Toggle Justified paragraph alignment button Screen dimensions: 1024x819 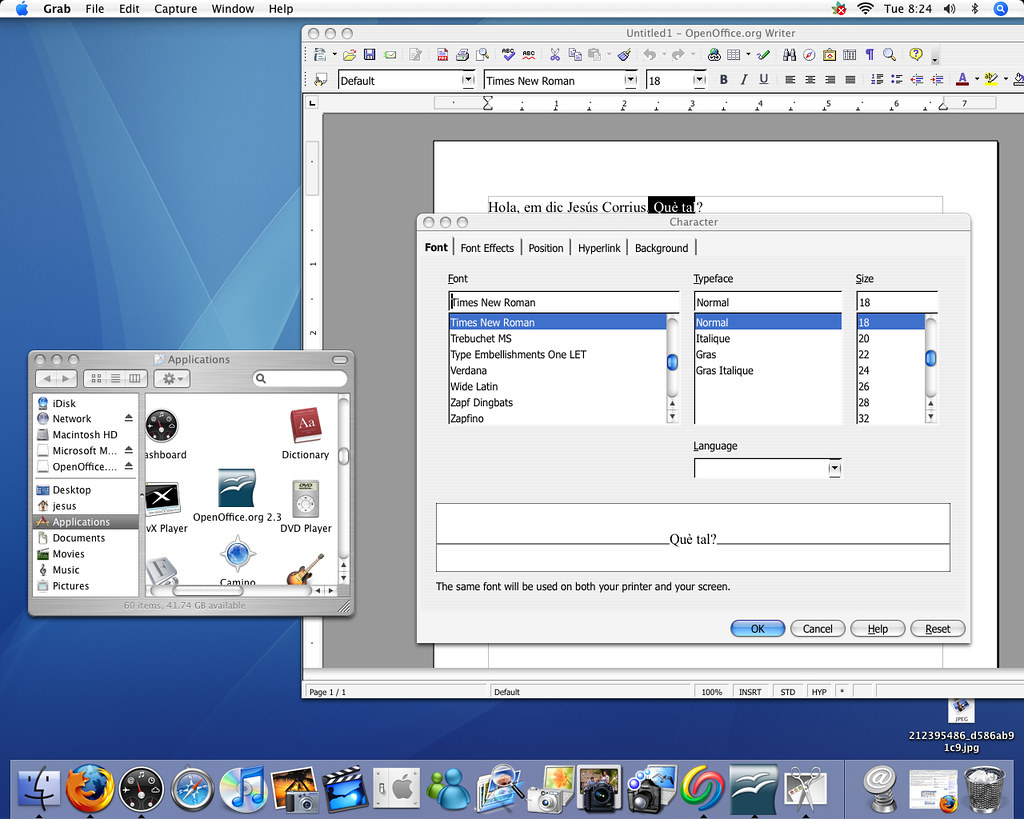tap(850, 80)
